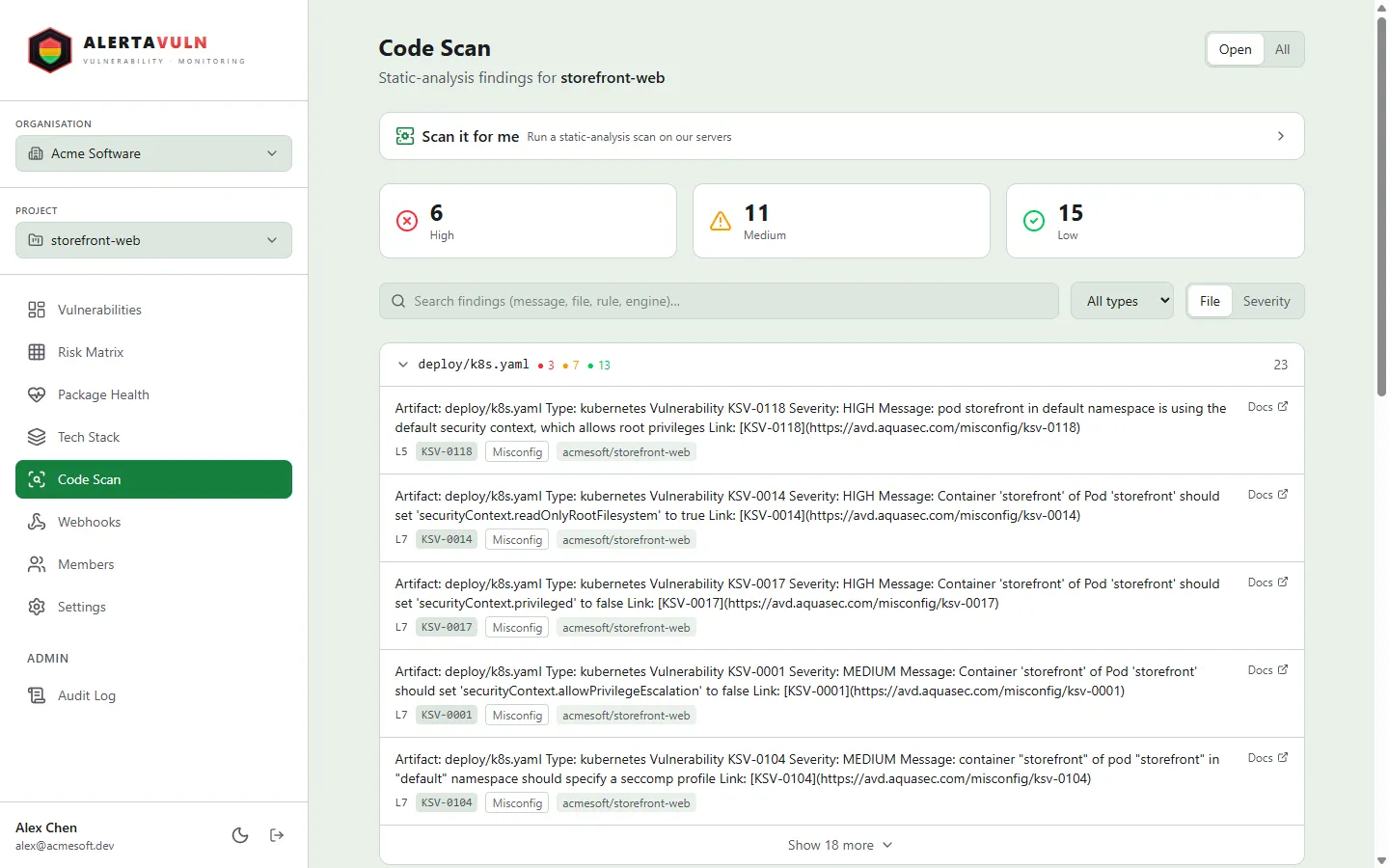Open Docs for KSV-0001 finding
1389x868 pixels.
coord(1267,670)
